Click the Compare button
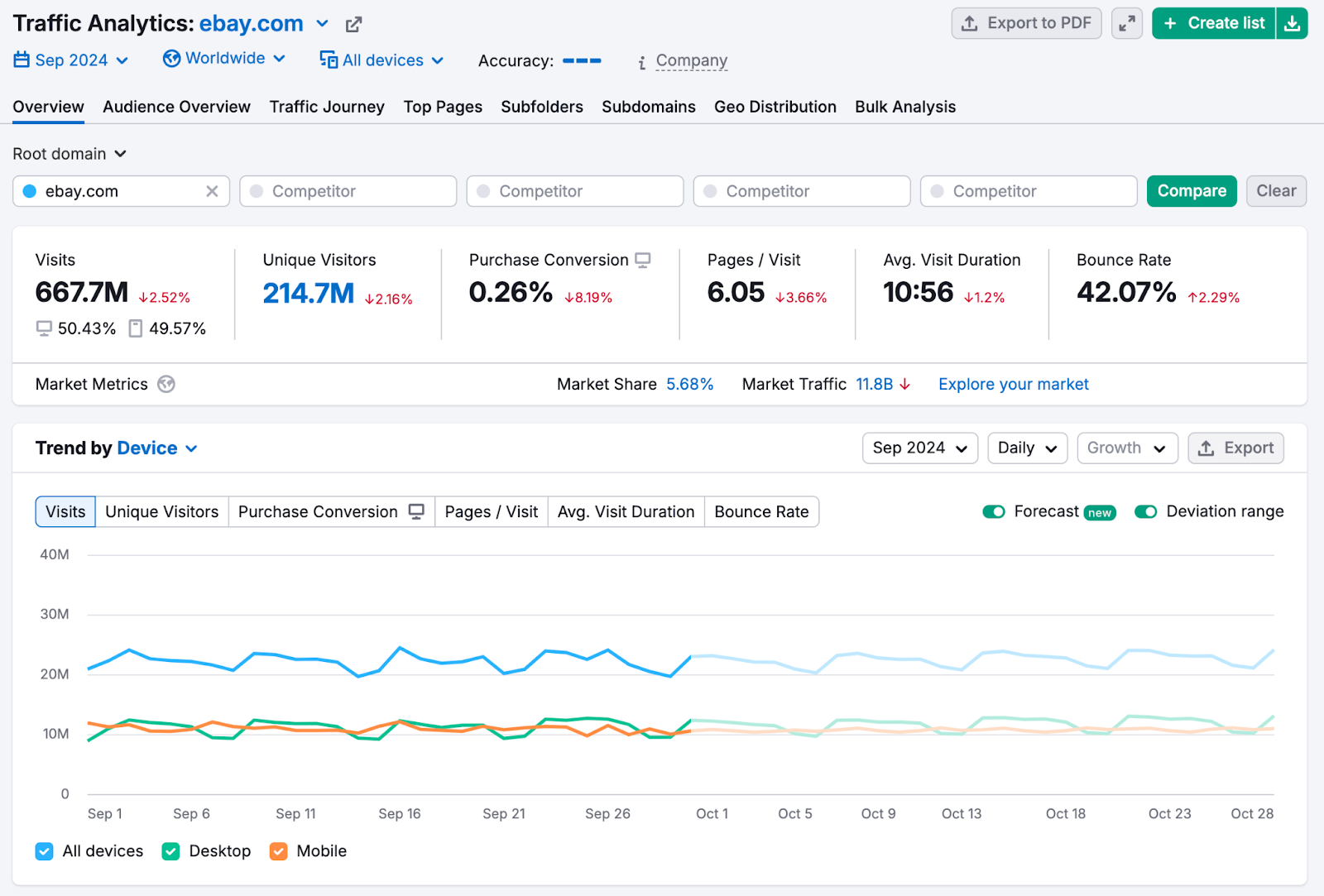The image size is (1324, 896). coord(1192,191)
